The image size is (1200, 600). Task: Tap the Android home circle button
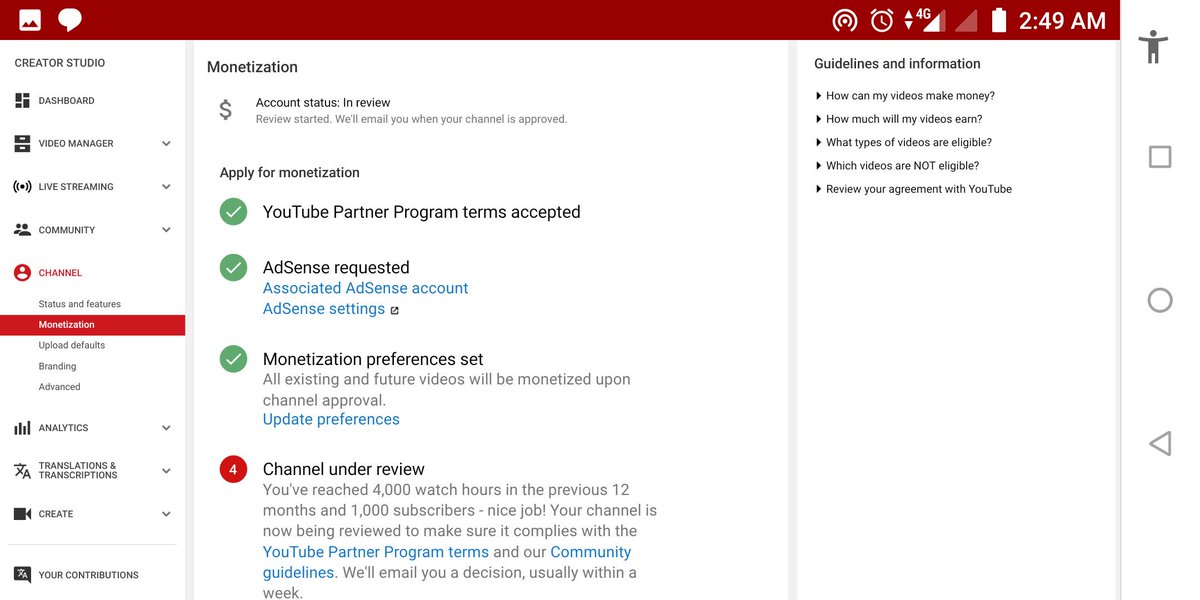(1160, 300)
